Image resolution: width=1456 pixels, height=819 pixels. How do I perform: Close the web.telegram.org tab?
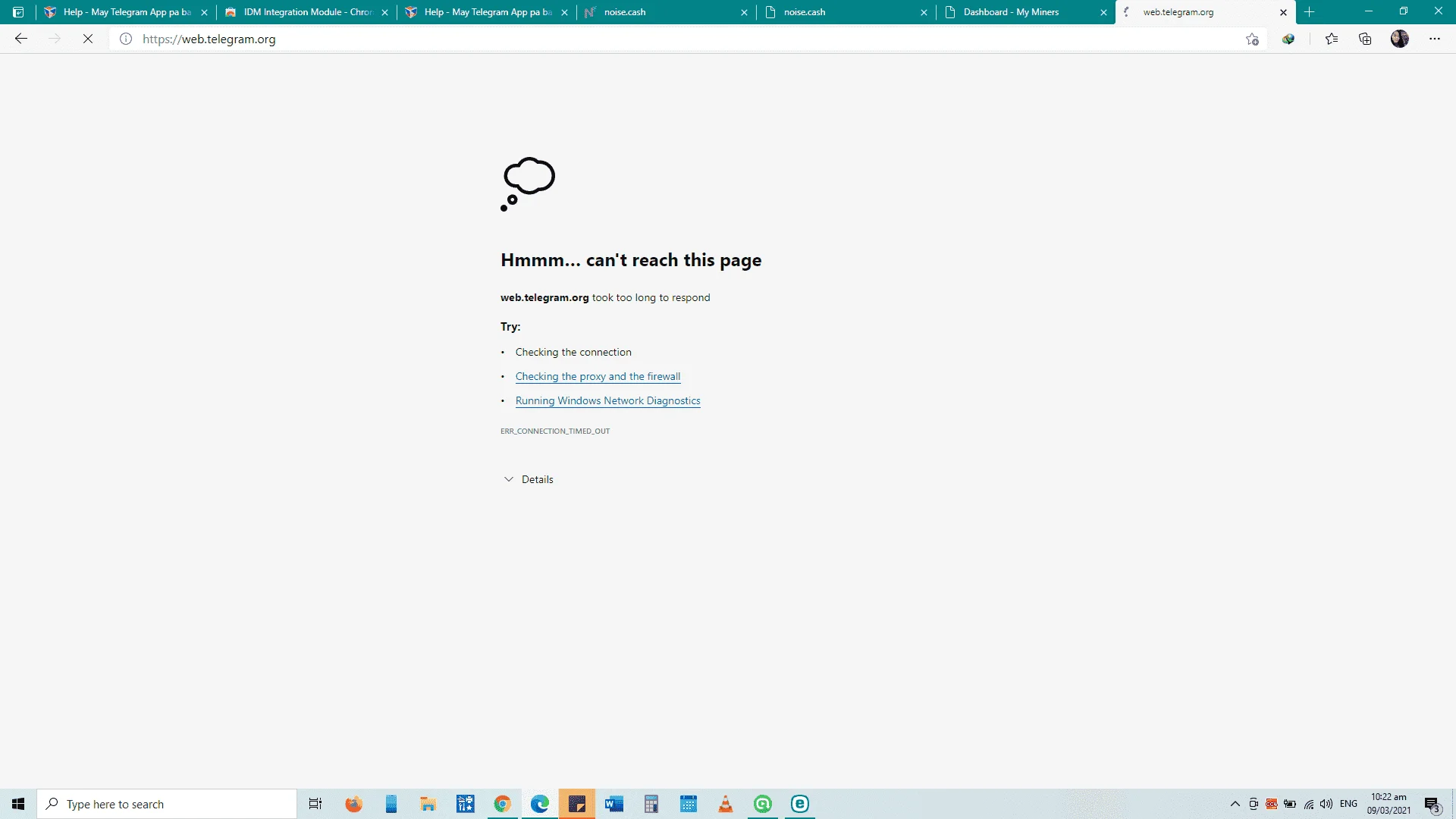1283,12
